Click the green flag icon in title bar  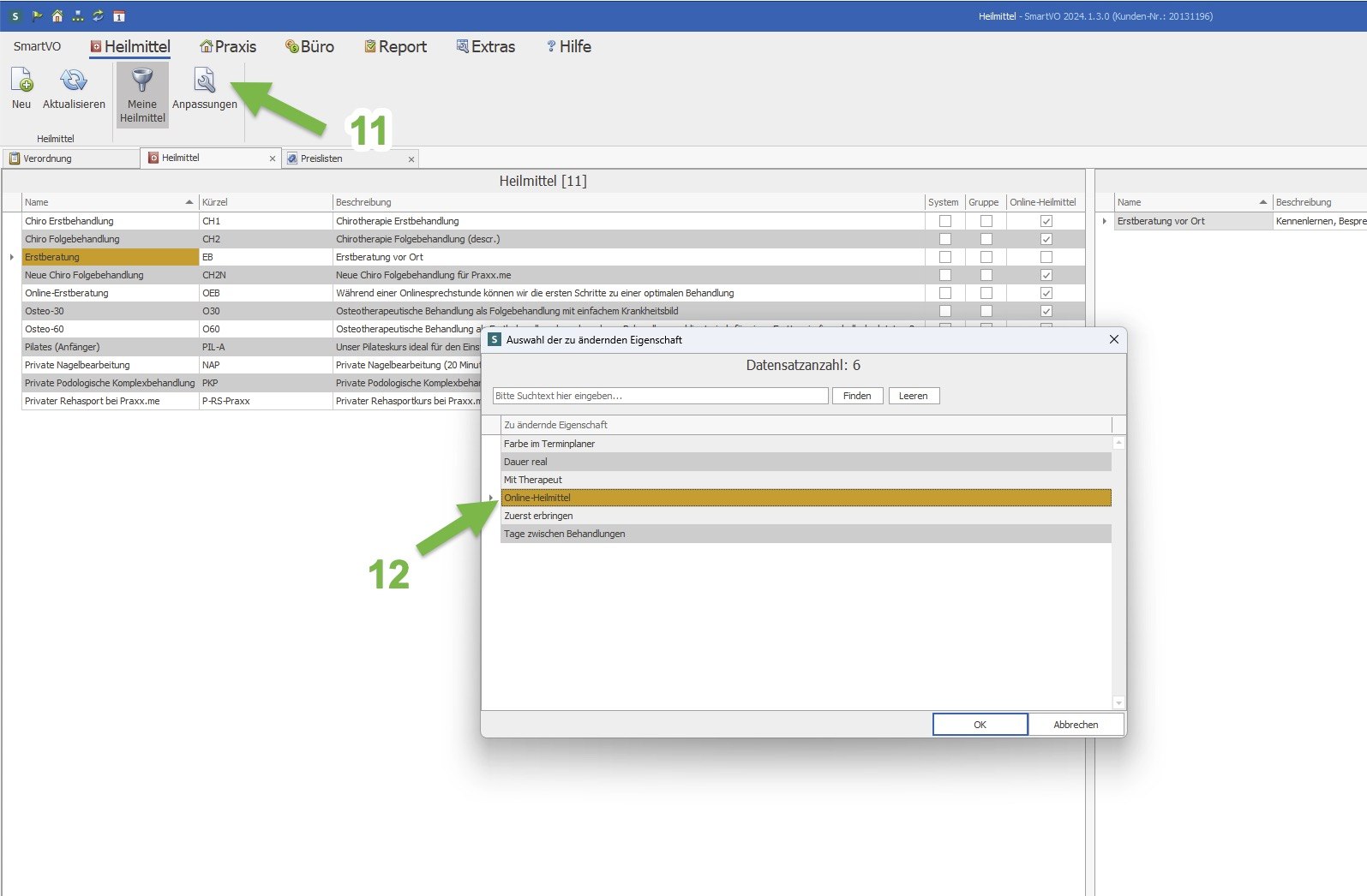[x=37, y=16]
